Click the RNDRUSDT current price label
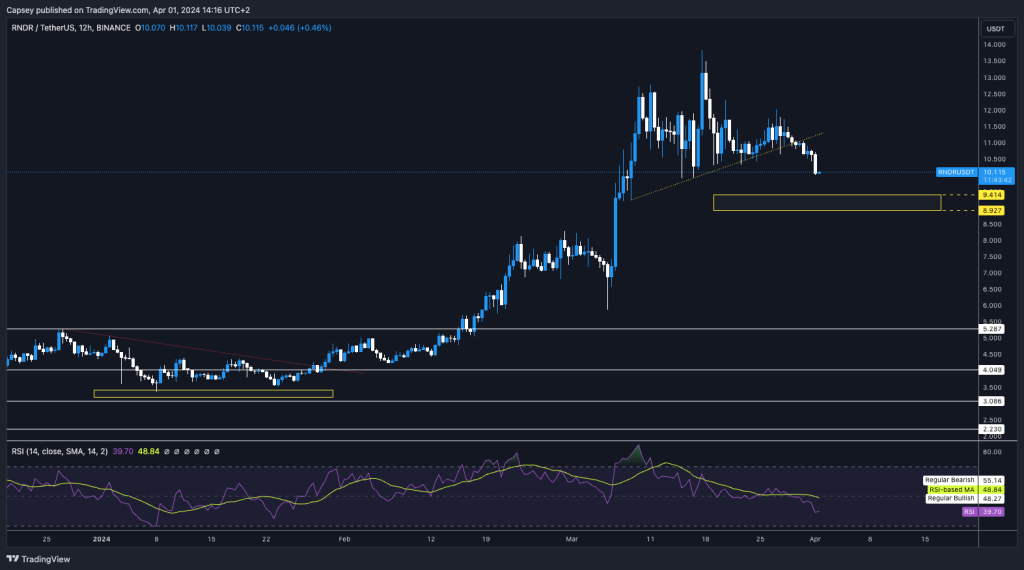This screenshot has width=1024, height=570. click(x=961, y=172)
